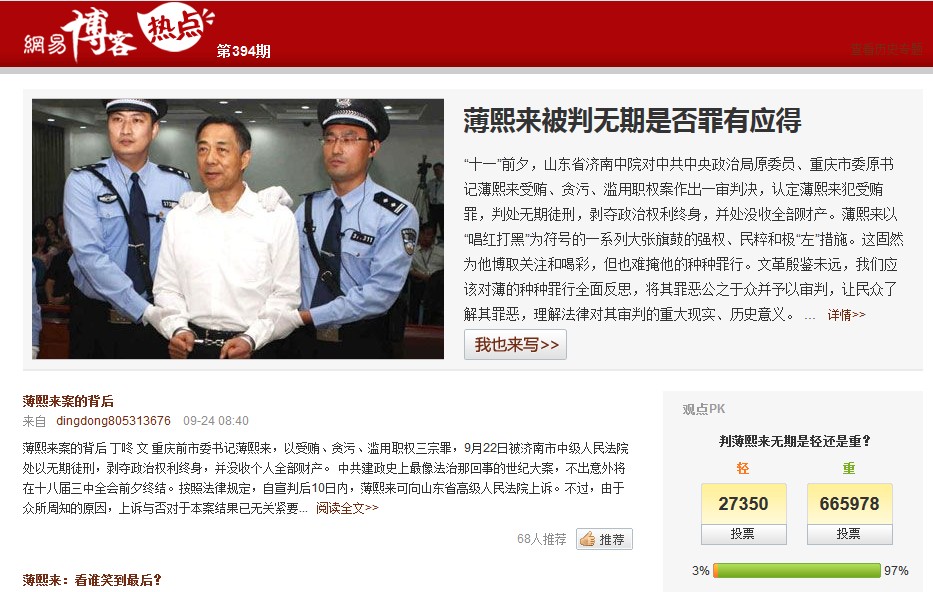This screenshot has width=933, height=592.
Task: Click the 網易 logo in header
Action: click(x=45, y=44)
